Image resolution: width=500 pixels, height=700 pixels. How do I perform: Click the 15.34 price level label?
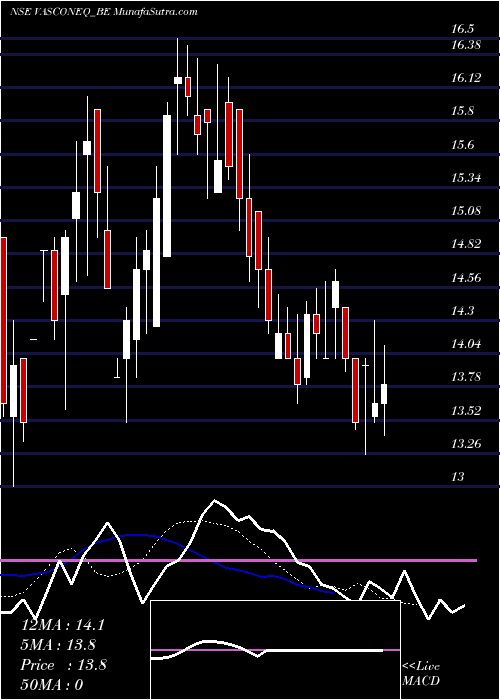coord(466,178)
